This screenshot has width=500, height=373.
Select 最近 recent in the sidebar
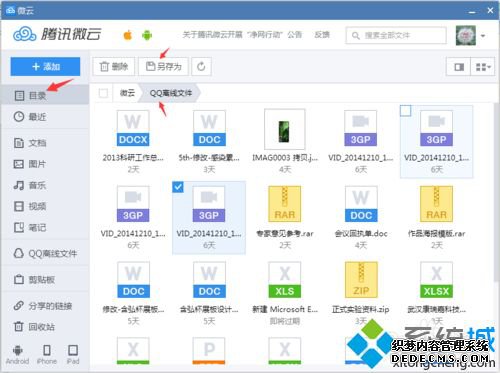point(45,117)
